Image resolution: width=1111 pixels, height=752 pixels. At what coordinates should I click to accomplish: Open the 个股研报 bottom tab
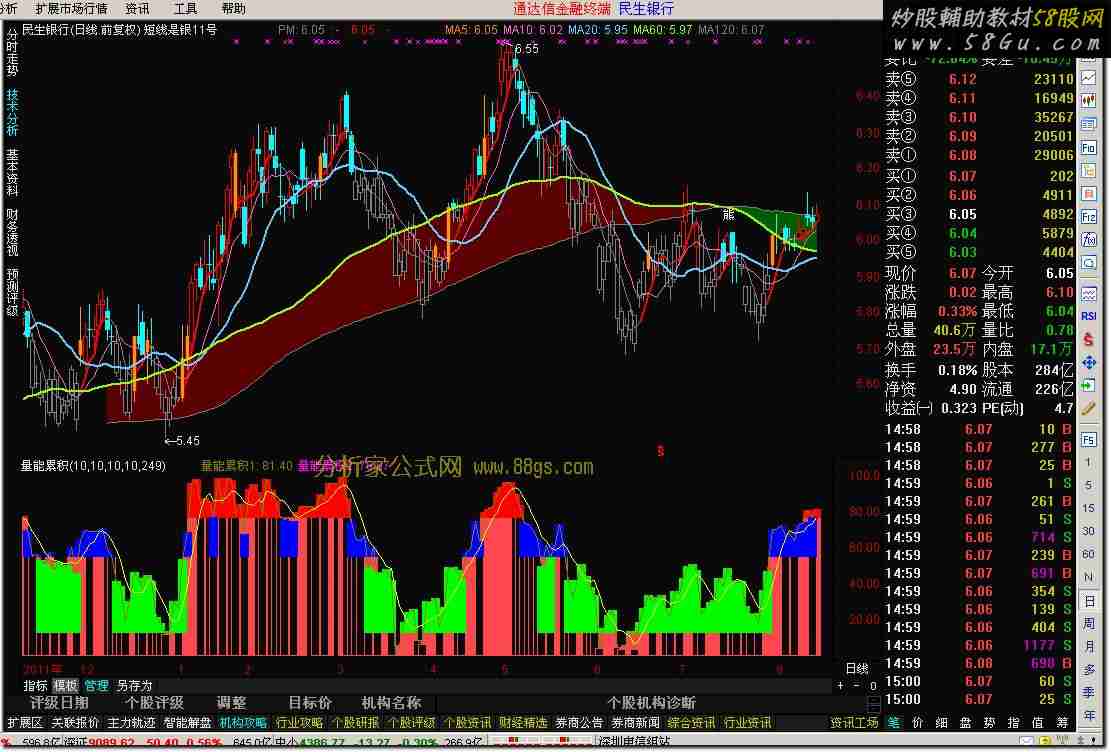coord(355,723)
